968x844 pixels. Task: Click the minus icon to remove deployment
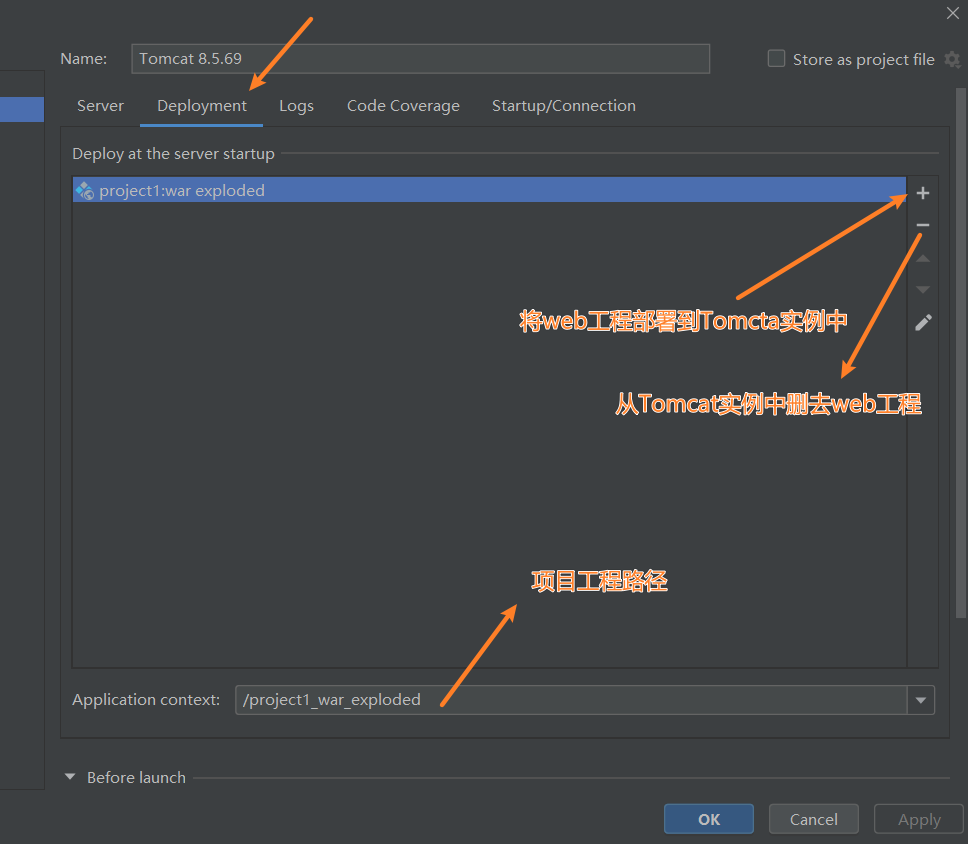[922, 225]
